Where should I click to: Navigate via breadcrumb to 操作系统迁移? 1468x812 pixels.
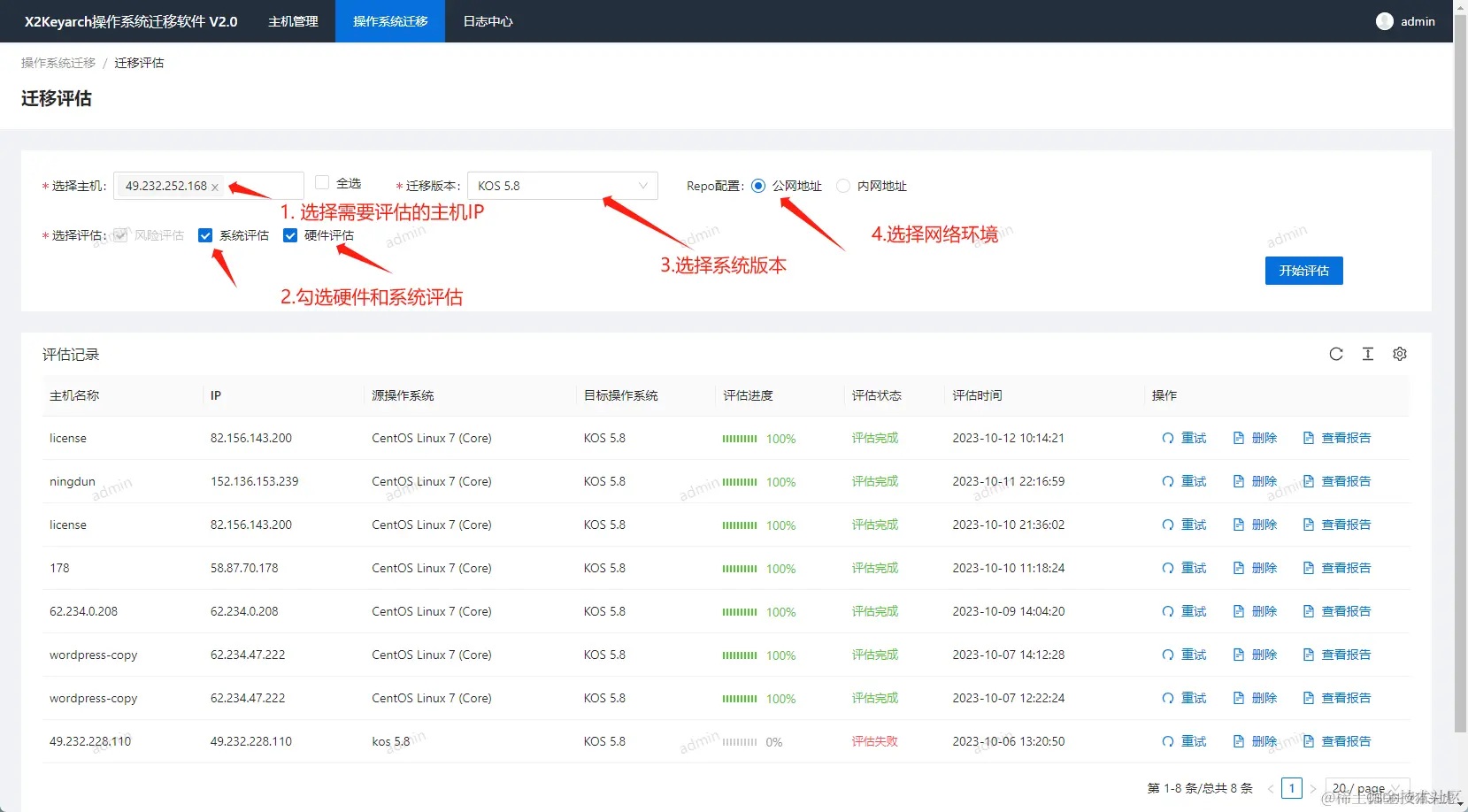(x=58, y=62)
